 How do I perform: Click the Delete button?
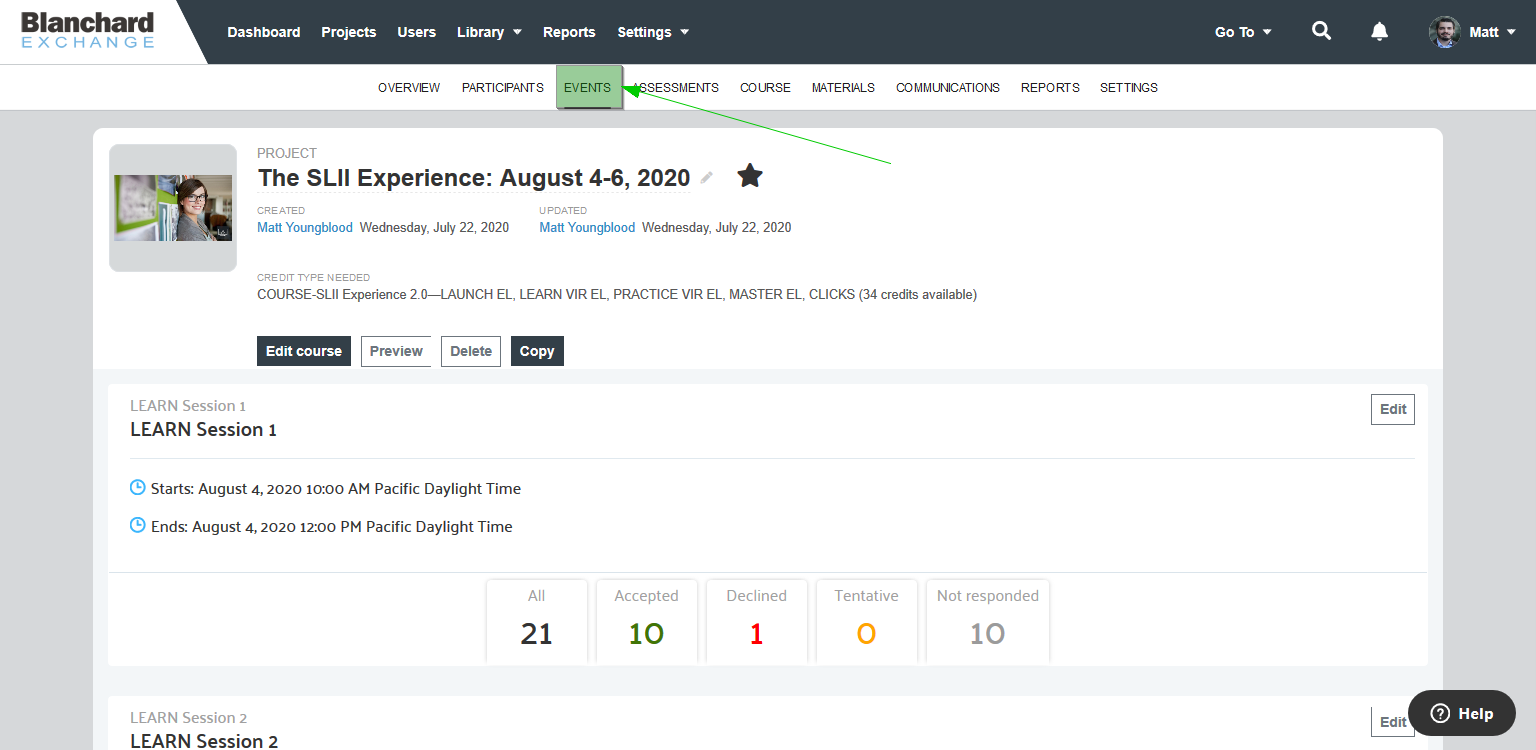click(x=471, y=351)
